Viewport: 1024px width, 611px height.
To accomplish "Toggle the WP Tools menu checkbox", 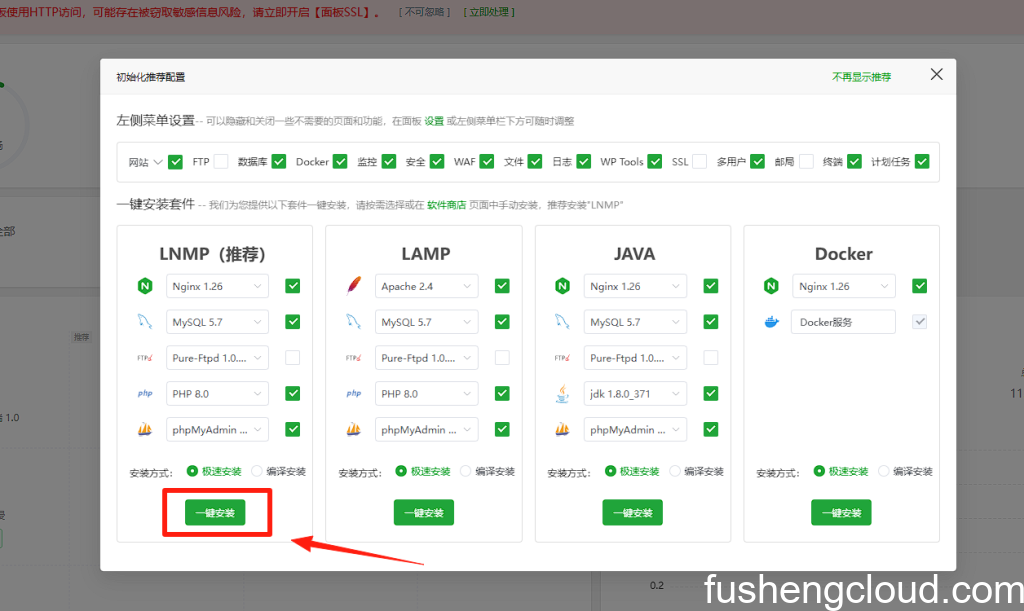I will pos(655,162).
